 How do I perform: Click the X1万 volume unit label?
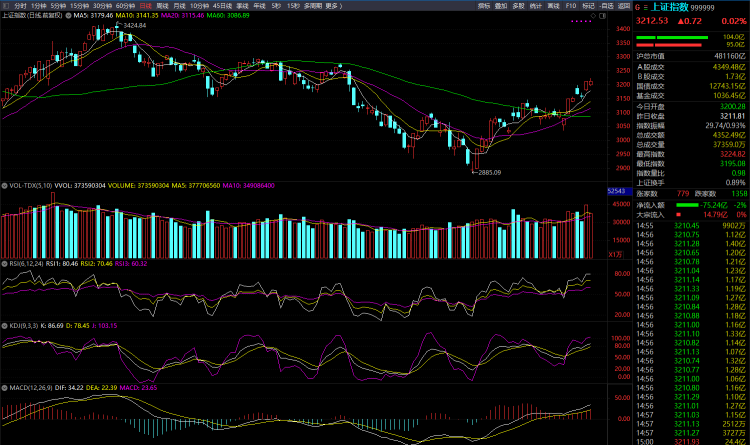click(615, 254)
